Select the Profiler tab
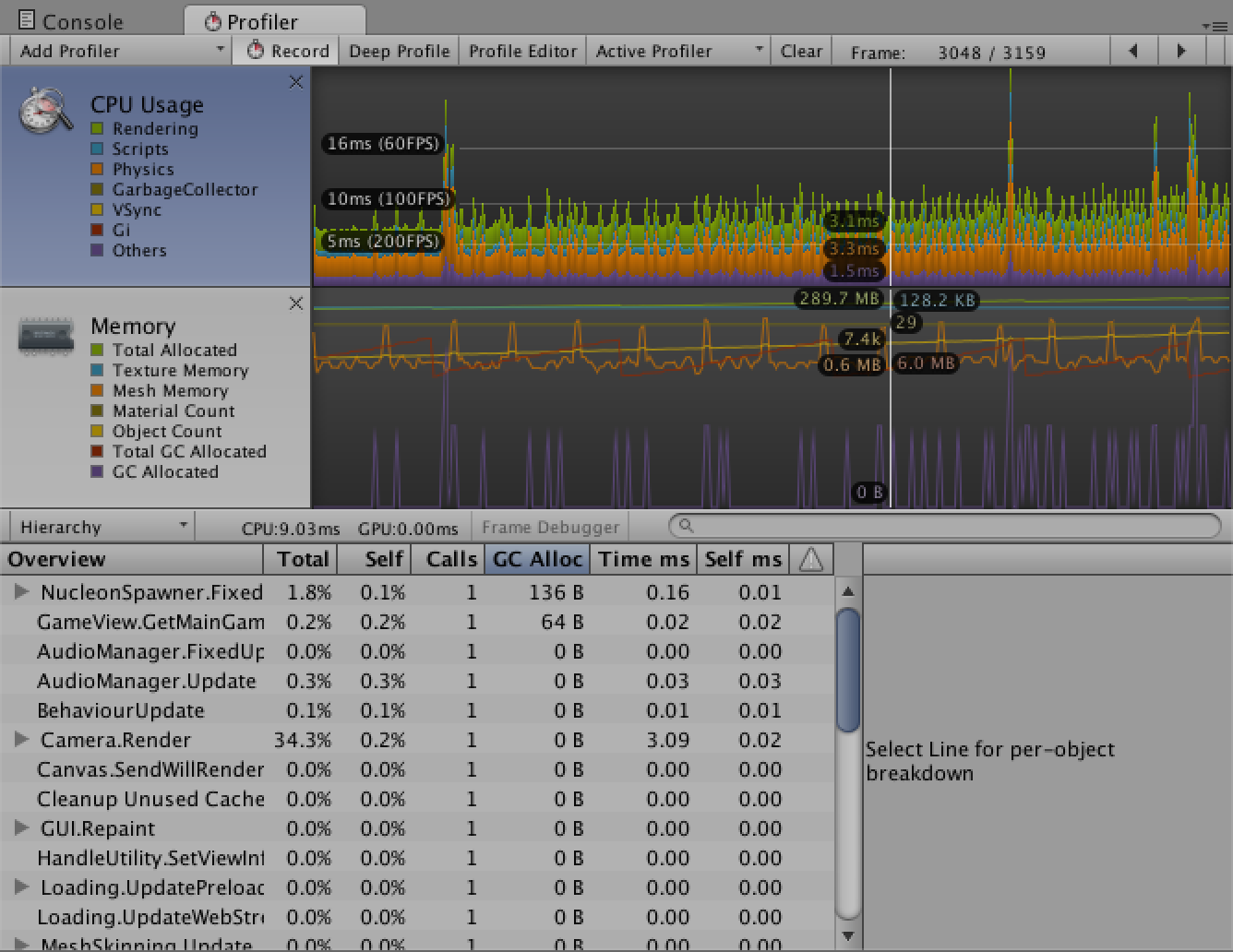 [275, 20]
